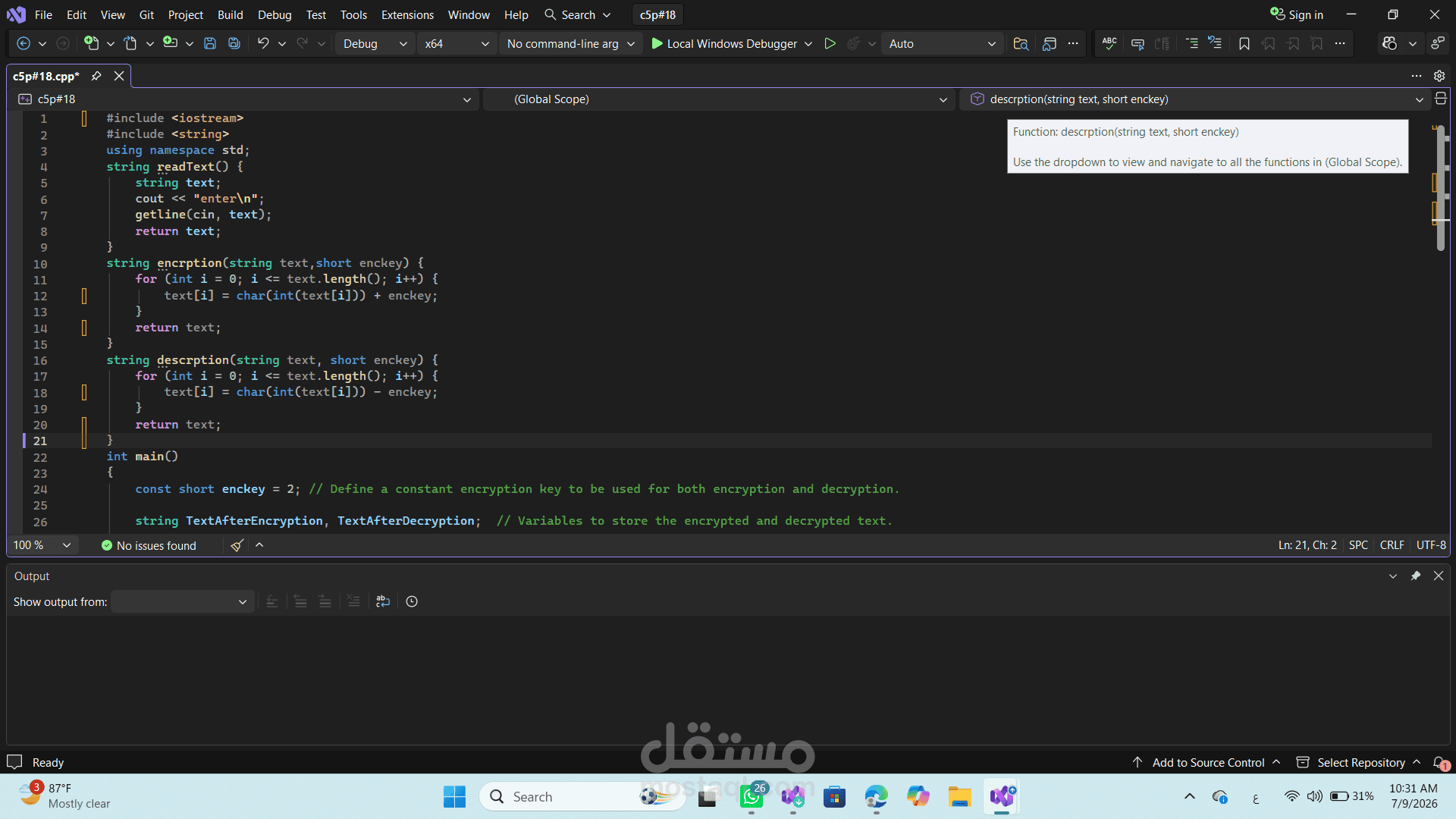Click the CRLF line ending indicator
The image size is (1456, 819).
1392,545
